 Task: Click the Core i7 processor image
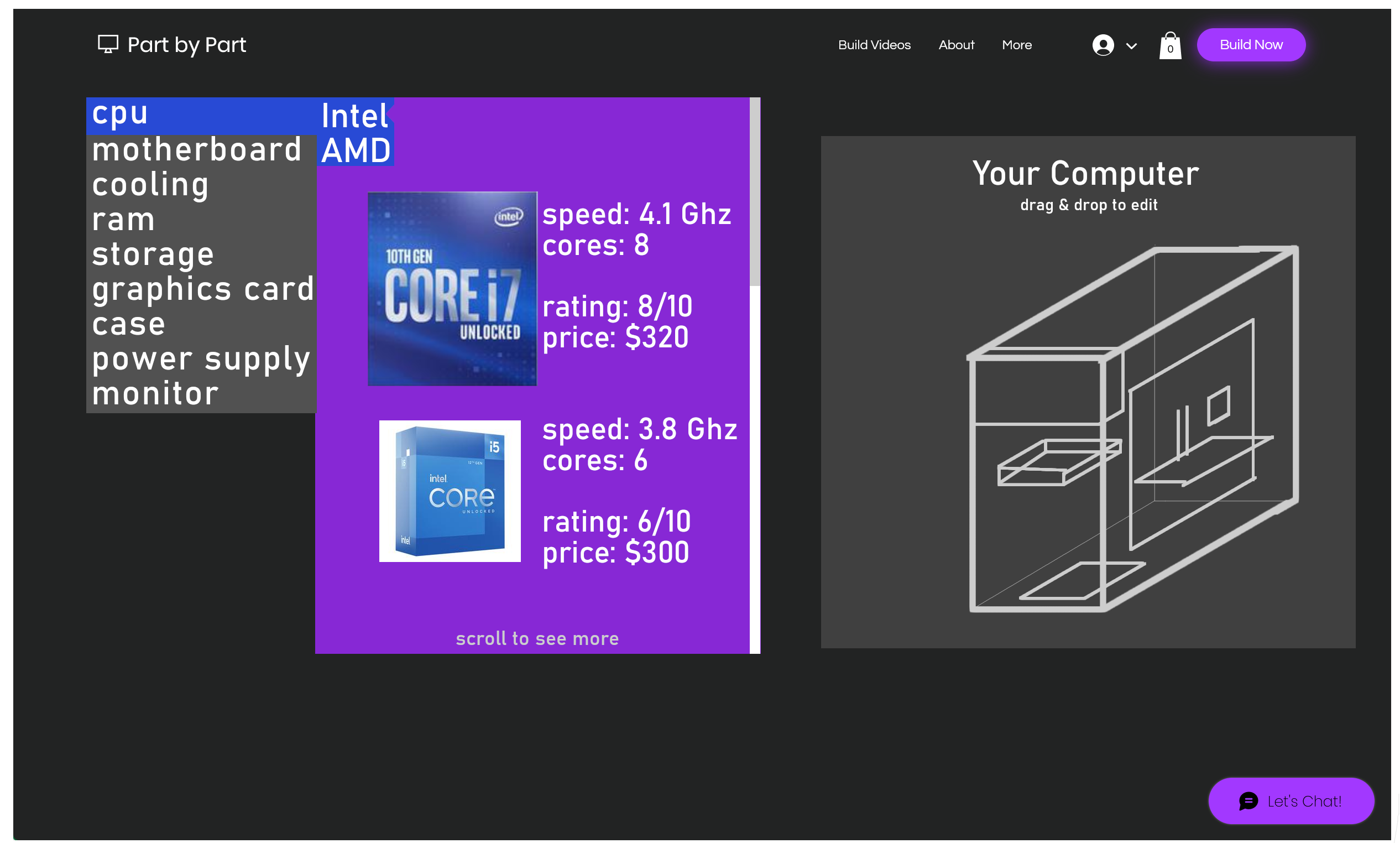(452, 289)
